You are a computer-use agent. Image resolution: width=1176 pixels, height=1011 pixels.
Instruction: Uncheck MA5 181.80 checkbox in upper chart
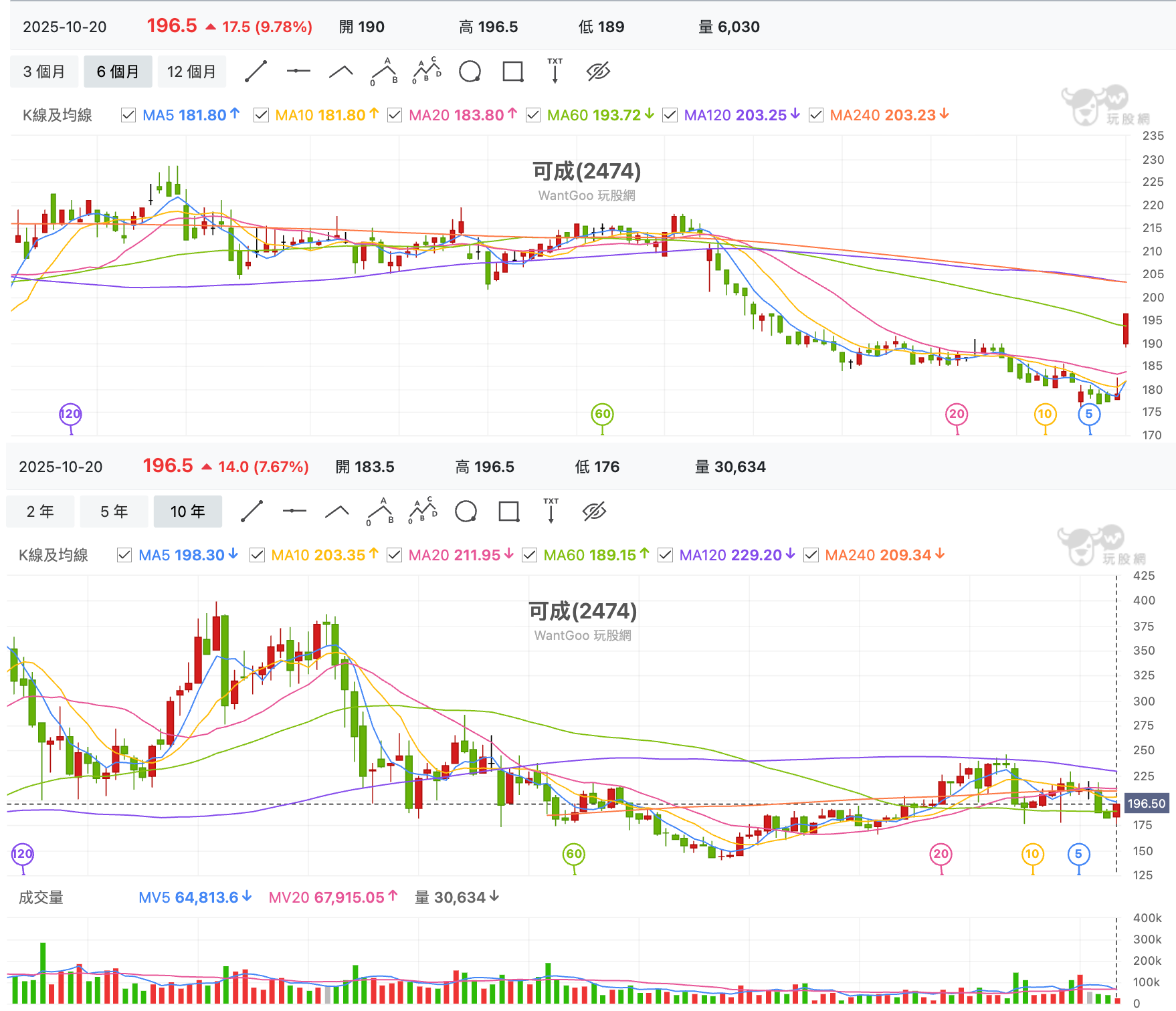pos(128,115)
